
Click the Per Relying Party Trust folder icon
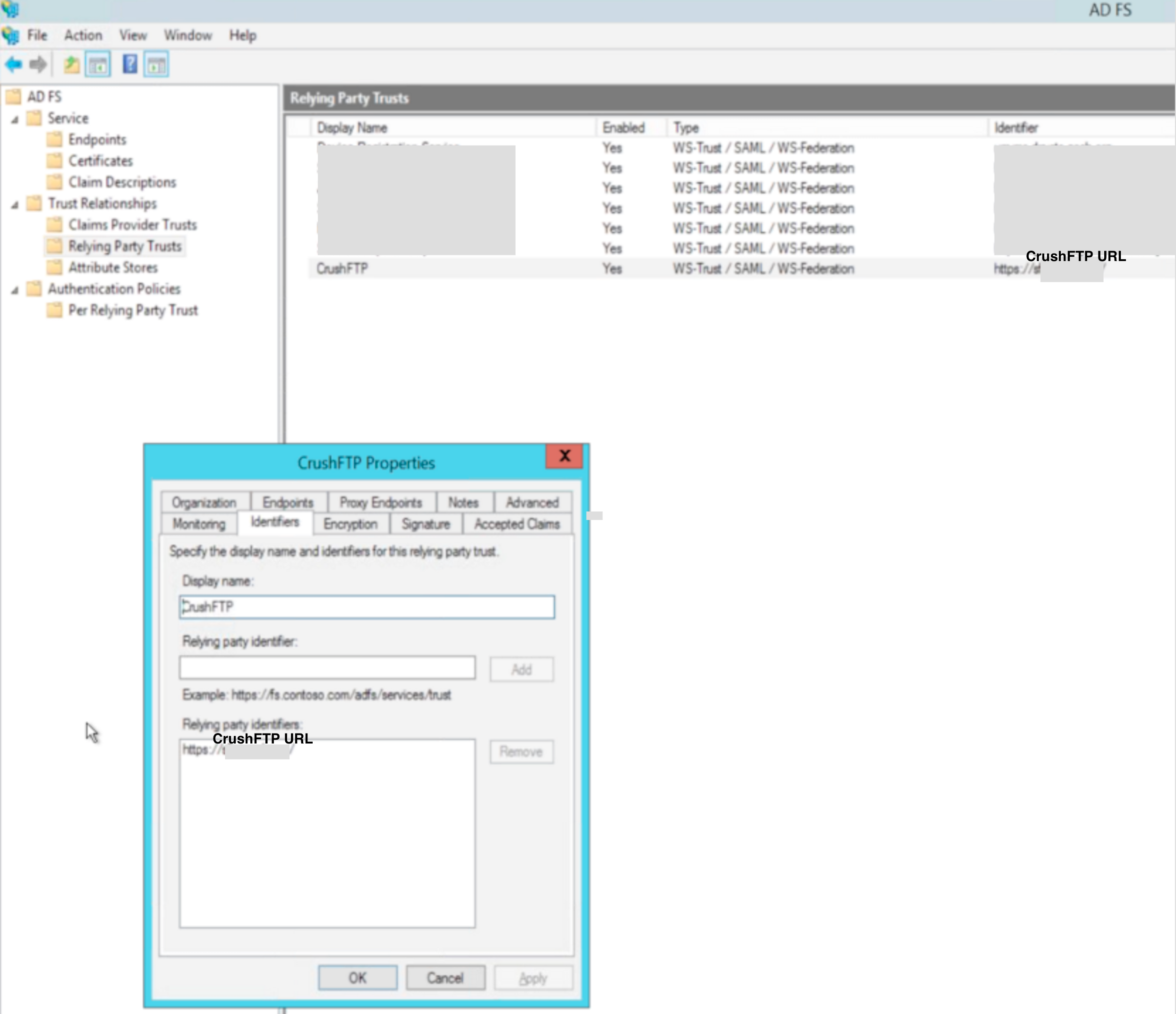[55, 310]
